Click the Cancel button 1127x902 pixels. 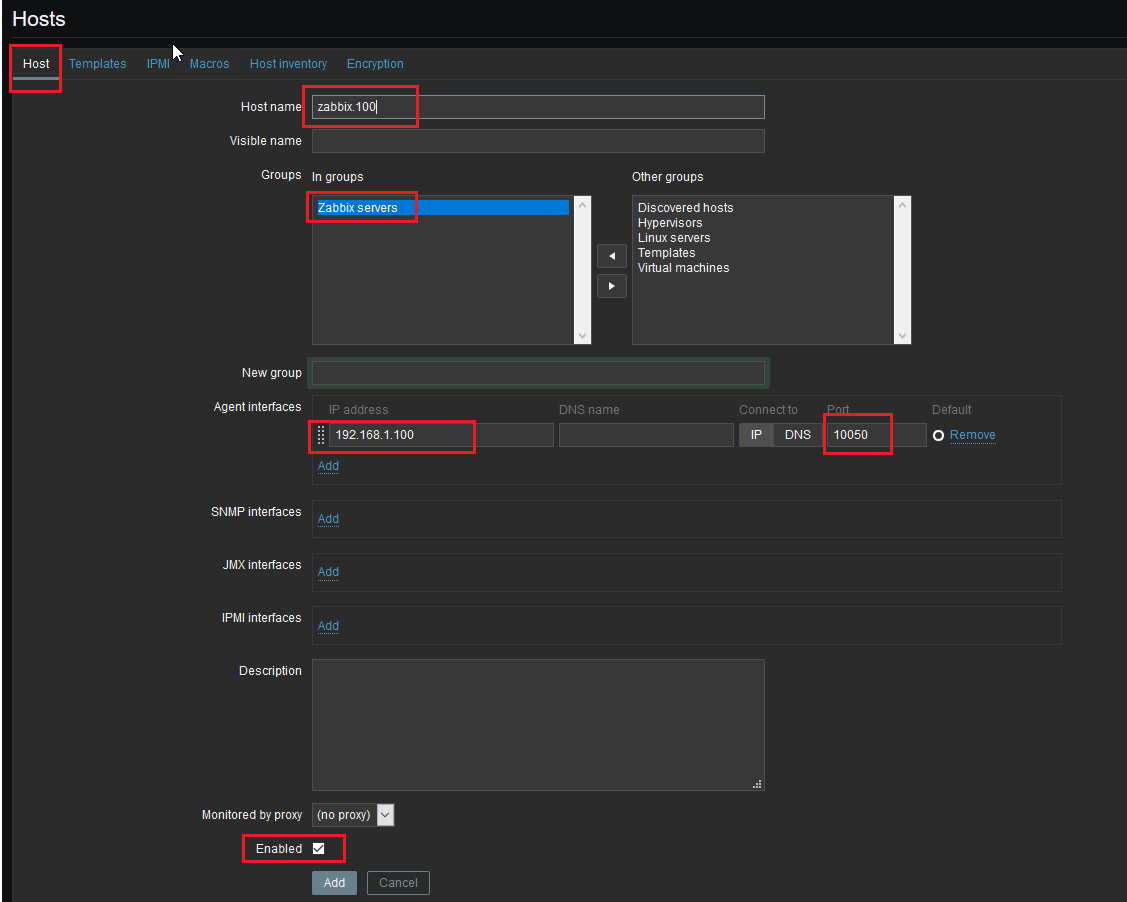point(398,883)
